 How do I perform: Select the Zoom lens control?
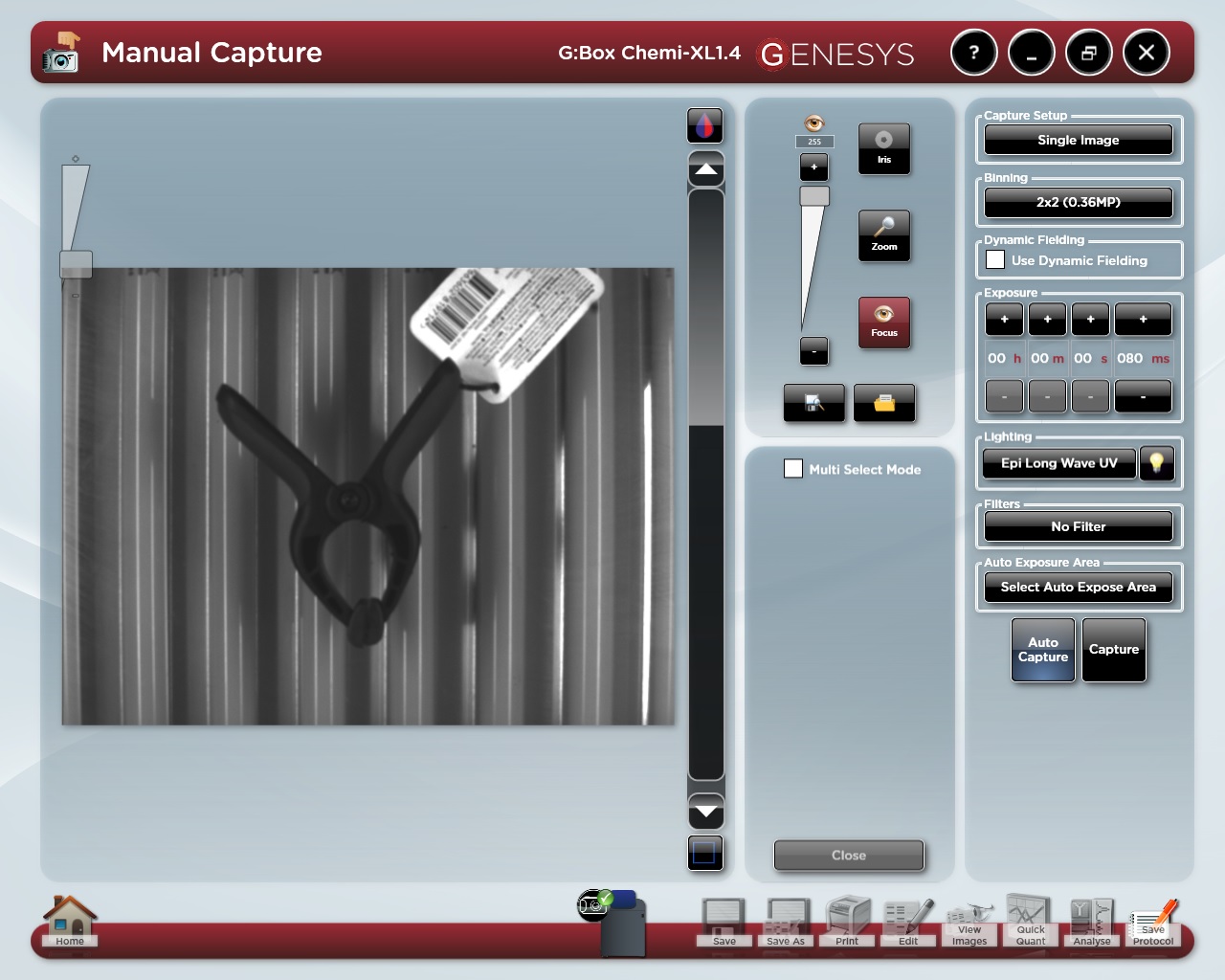884,235
